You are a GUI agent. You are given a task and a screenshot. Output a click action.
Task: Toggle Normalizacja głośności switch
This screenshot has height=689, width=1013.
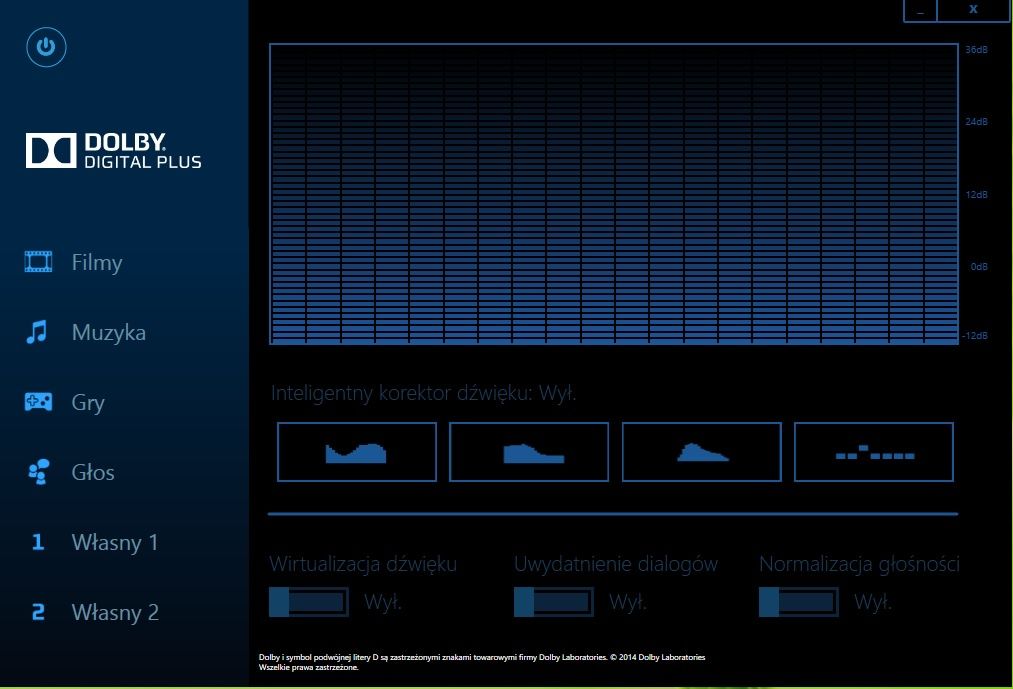[x=799, y=602]
